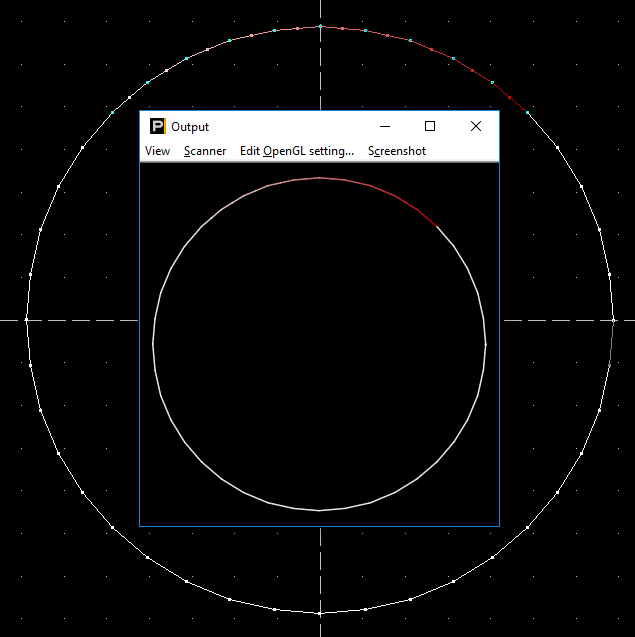Click the Output window title text
The image size is (635, 637).
pos(190,127)
